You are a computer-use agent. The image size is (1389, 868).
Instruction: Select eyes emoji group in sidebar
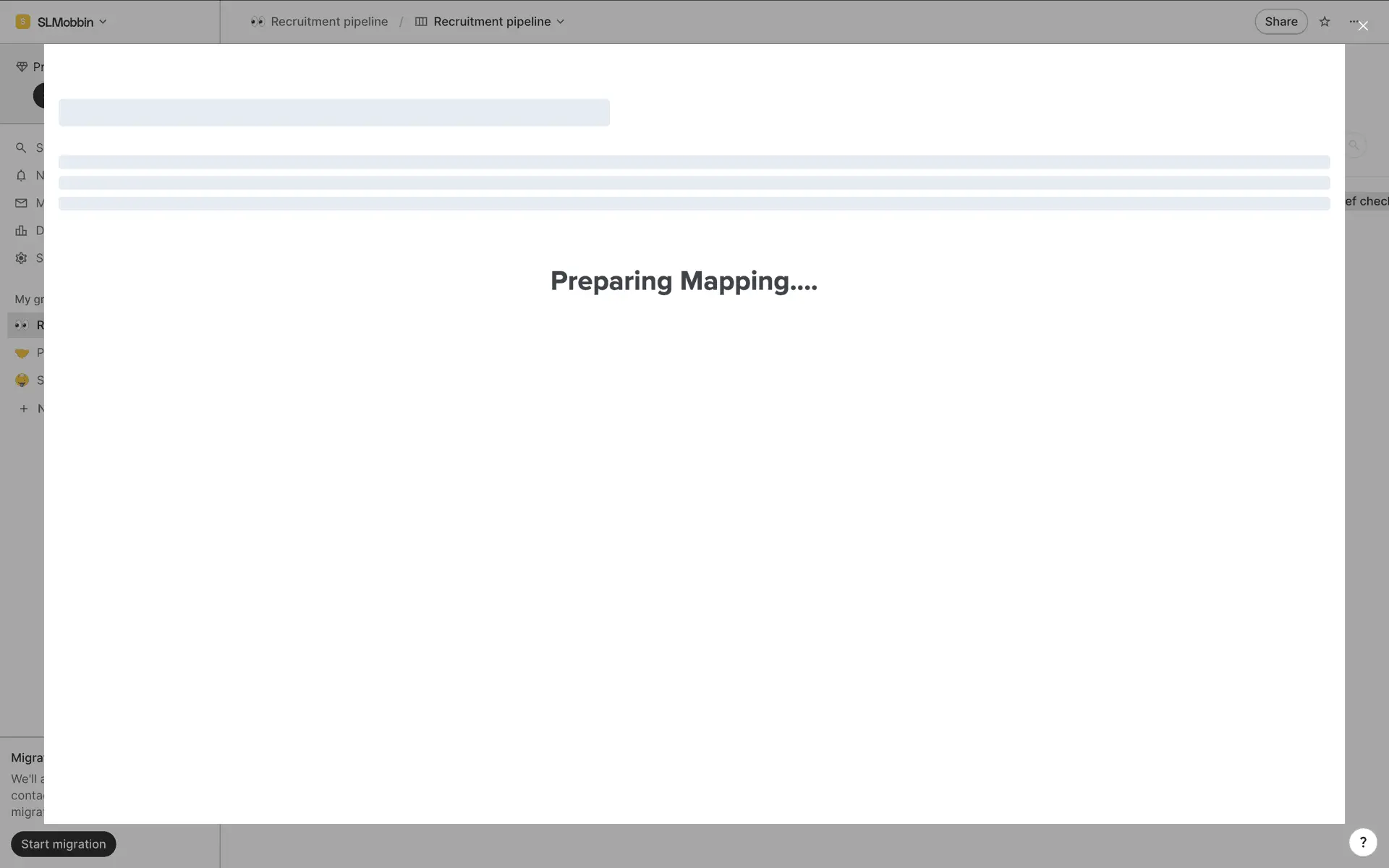coord(22,325)
